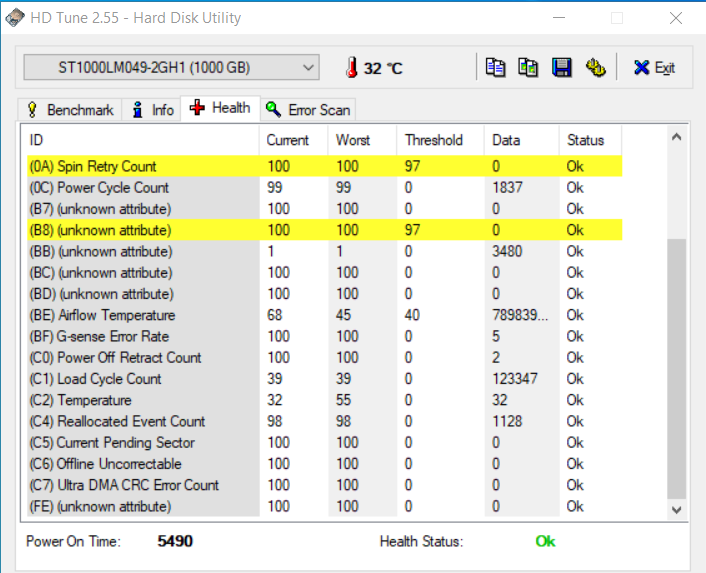706x573 pixels.
Task: Click the vertical scrollbar thumb
Action: [x=676, y=369]
